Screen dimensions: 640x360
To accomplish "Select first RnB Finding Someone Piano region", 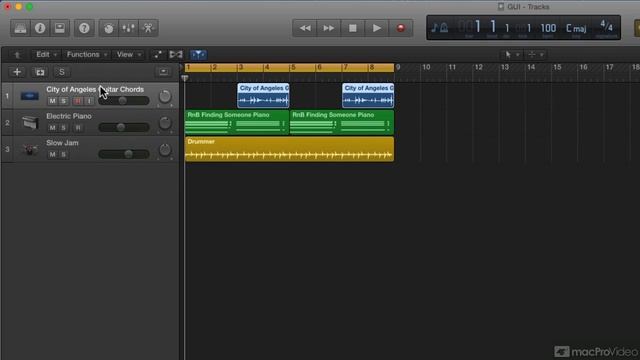I will [237, 122].
